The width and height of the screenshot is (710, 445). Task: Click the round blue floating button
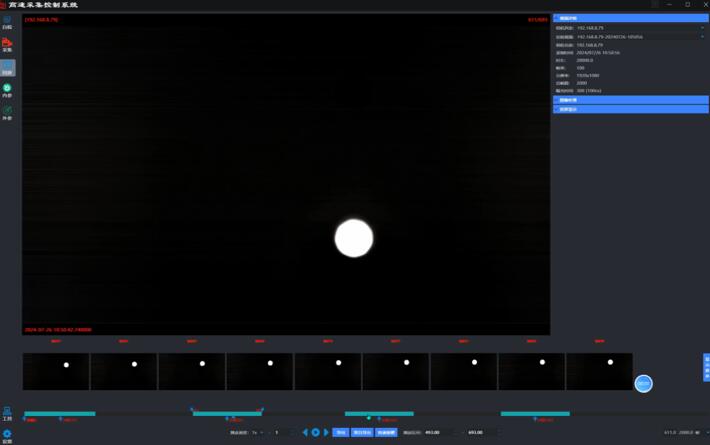(x=643, y=383)
